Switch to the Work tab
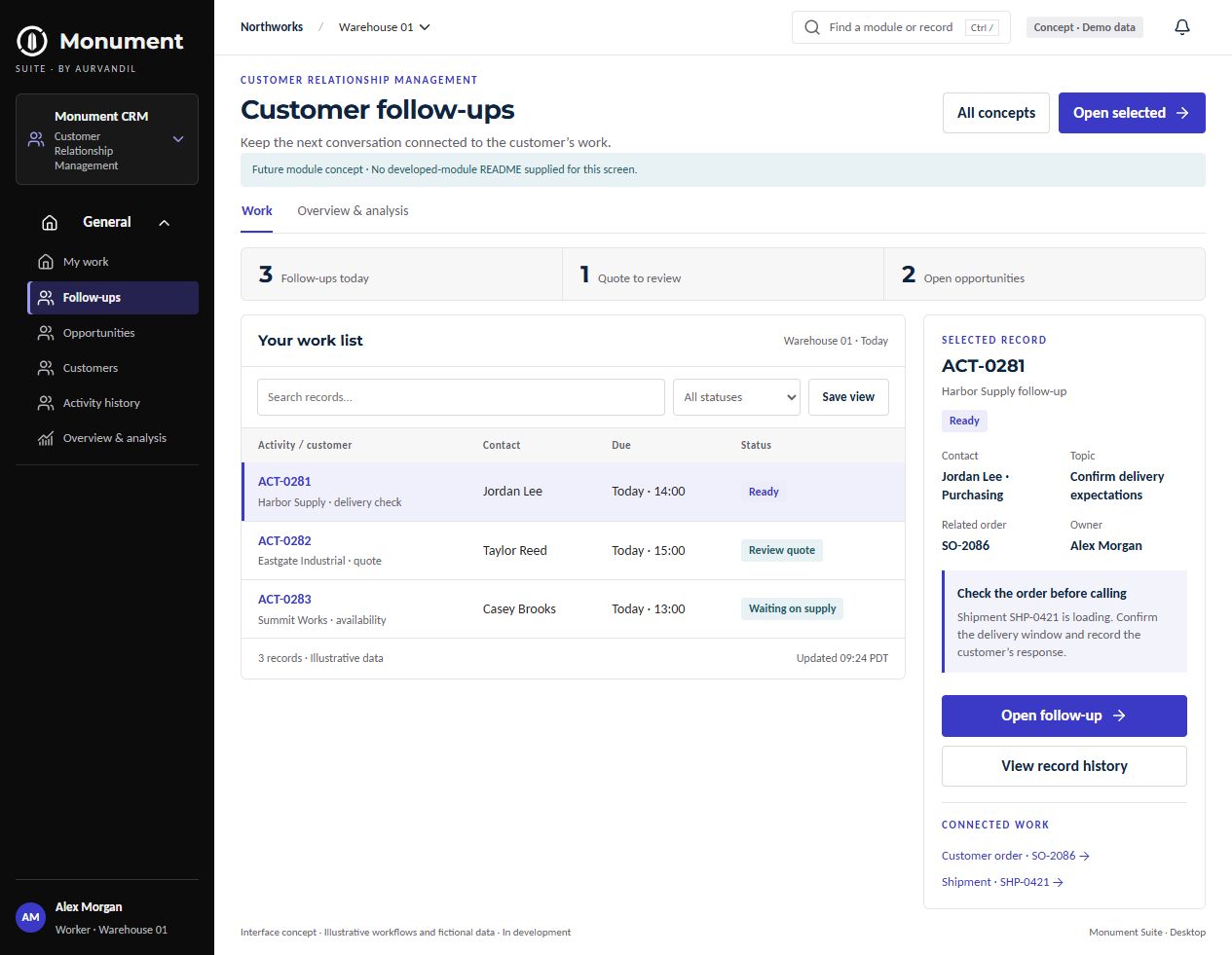 pyautogui.click(x=257, y=210)
